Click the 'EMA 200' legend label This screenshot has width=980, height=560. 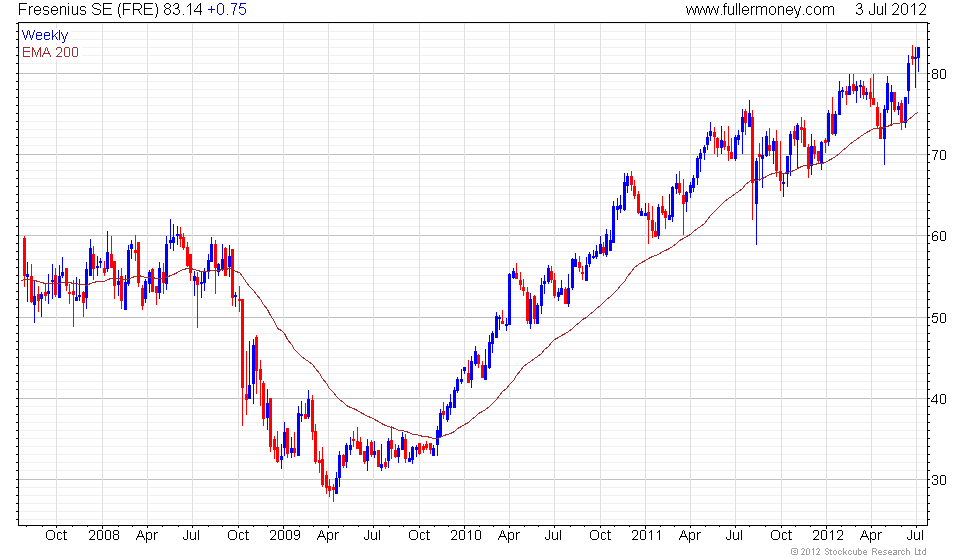pyautogui.click(x=50, y=52)
